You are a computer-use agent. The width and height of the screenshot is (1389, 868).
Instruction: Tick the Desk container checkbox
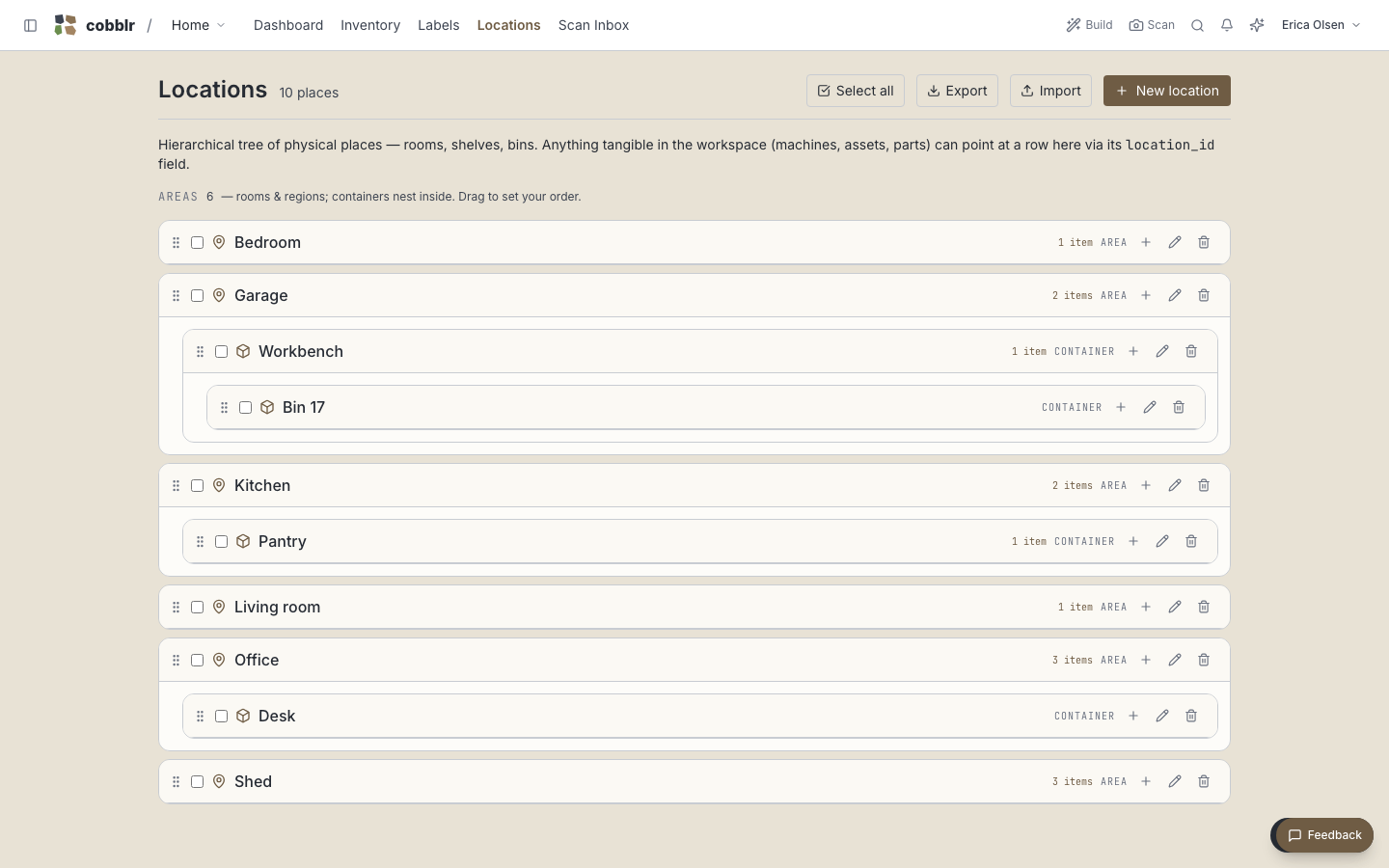coord(221,716)
